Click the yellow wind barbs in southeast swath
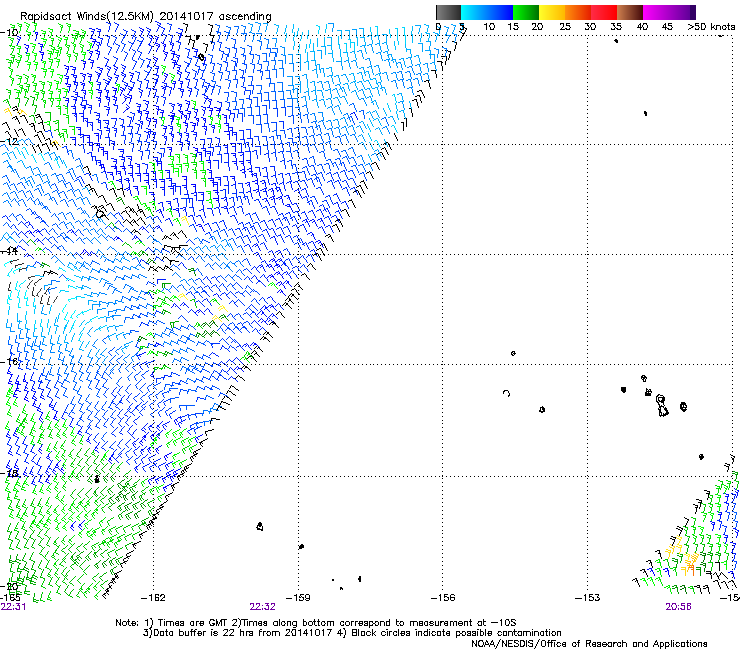Viewport: 740px width, 650px height. 683,557
